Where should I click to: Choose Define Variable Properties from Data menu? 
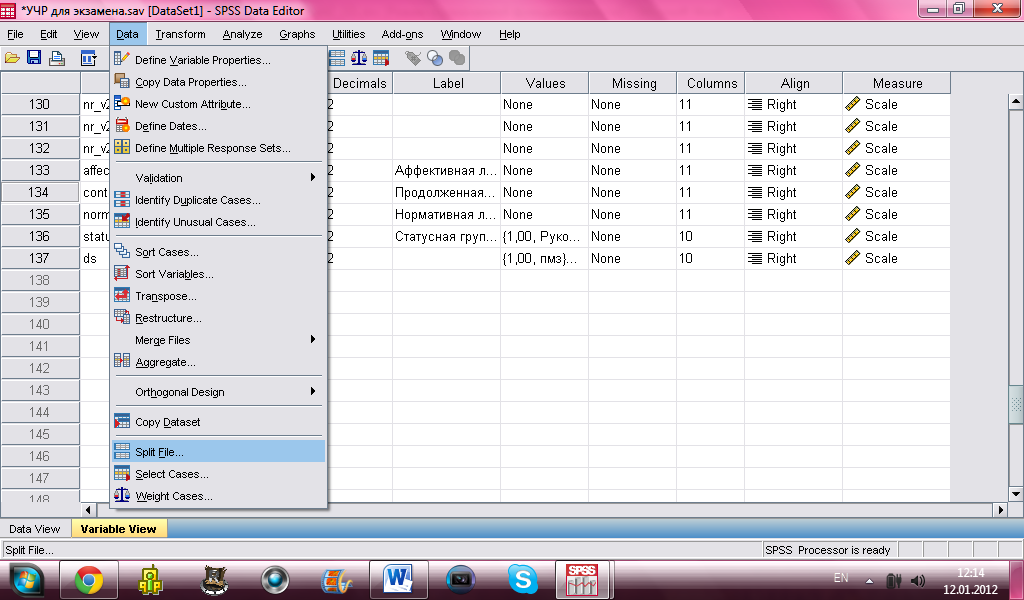(218, 59)
